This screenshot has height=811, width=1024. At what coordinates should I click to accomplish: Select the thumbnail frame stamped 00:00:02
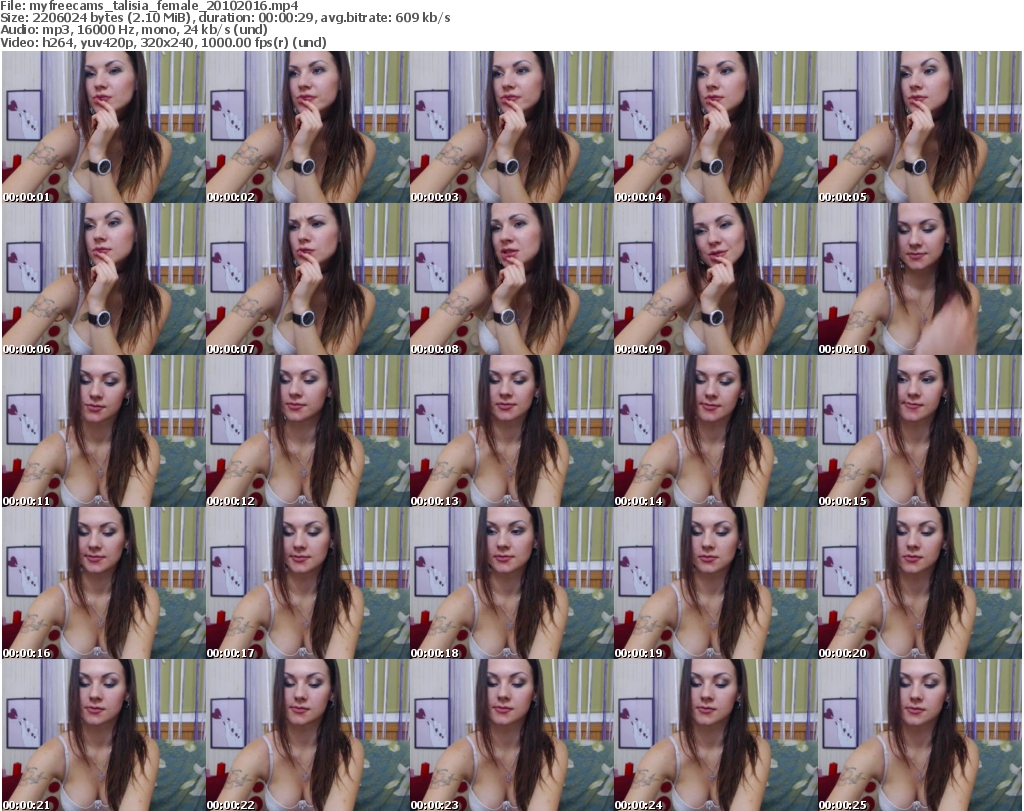point(307,127)
